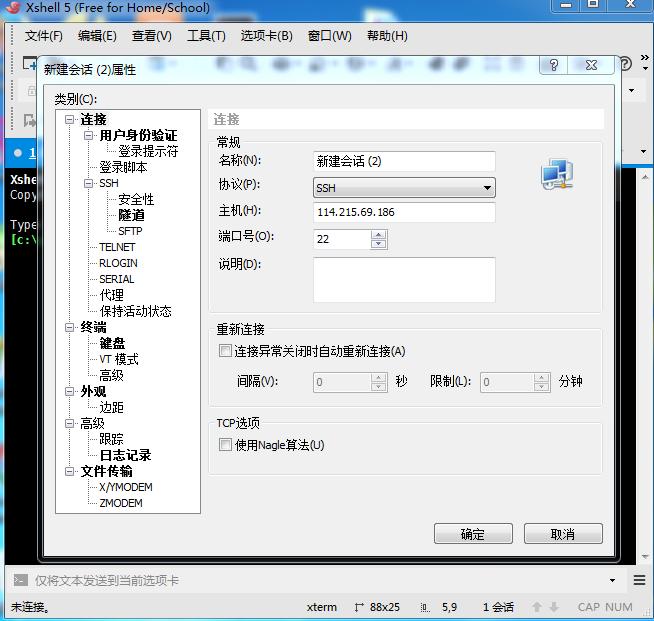Open the 选项卡(B) menu
The height and width of the screenshot is (621, 654).
pos(267,36)
